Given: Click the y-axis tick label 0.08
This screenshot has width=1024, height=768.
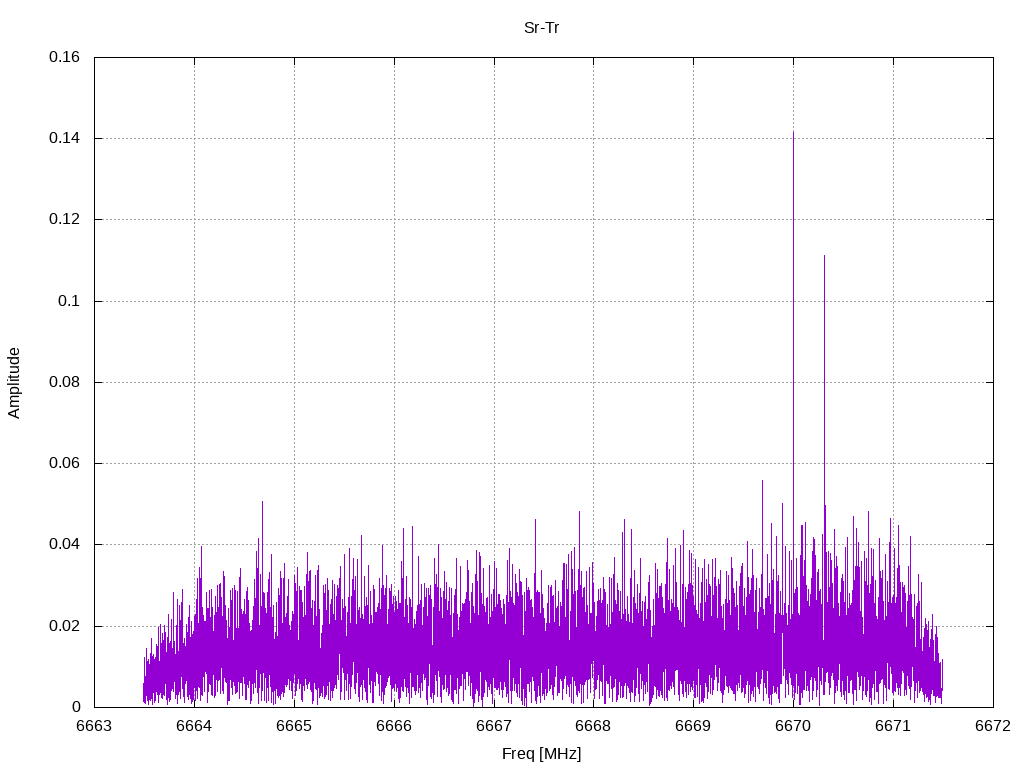Looking at the screenshot, I should tap(64, 381).
